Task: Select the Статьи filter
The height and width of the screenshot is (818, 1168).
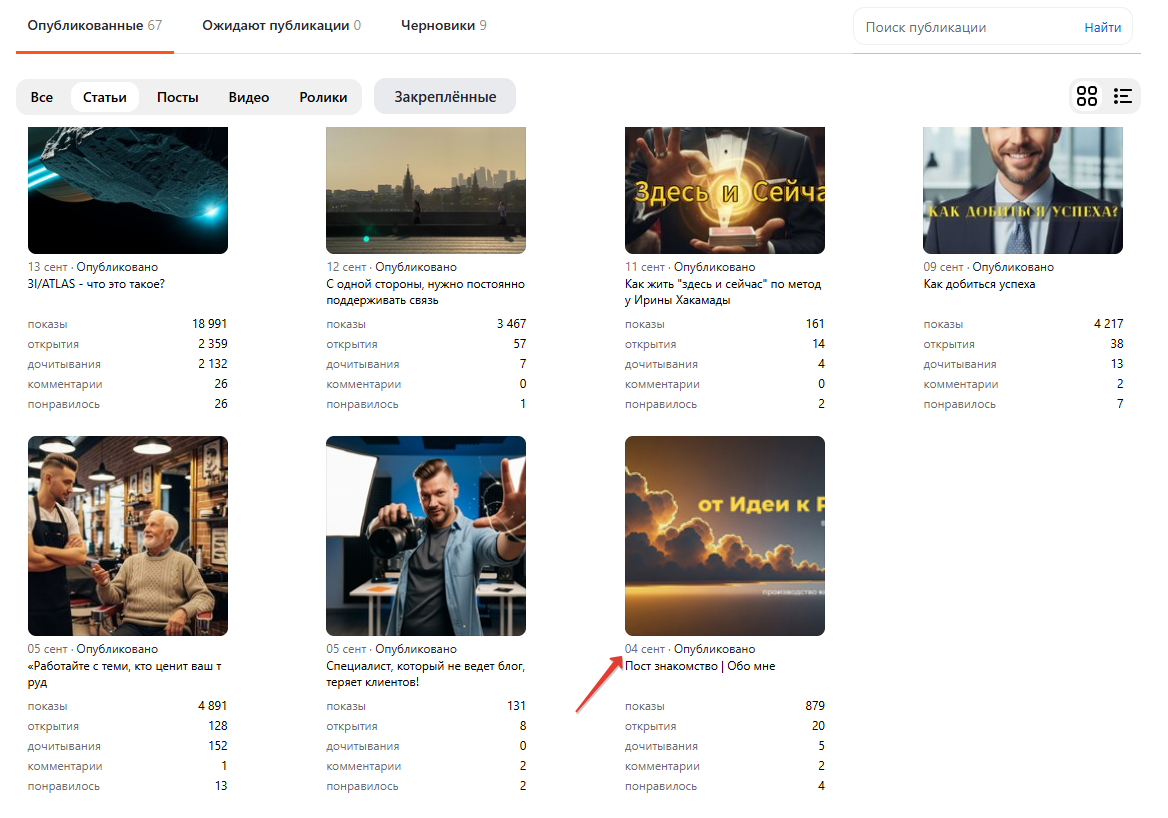Action: pyautogui.click(x=105, y=97)
